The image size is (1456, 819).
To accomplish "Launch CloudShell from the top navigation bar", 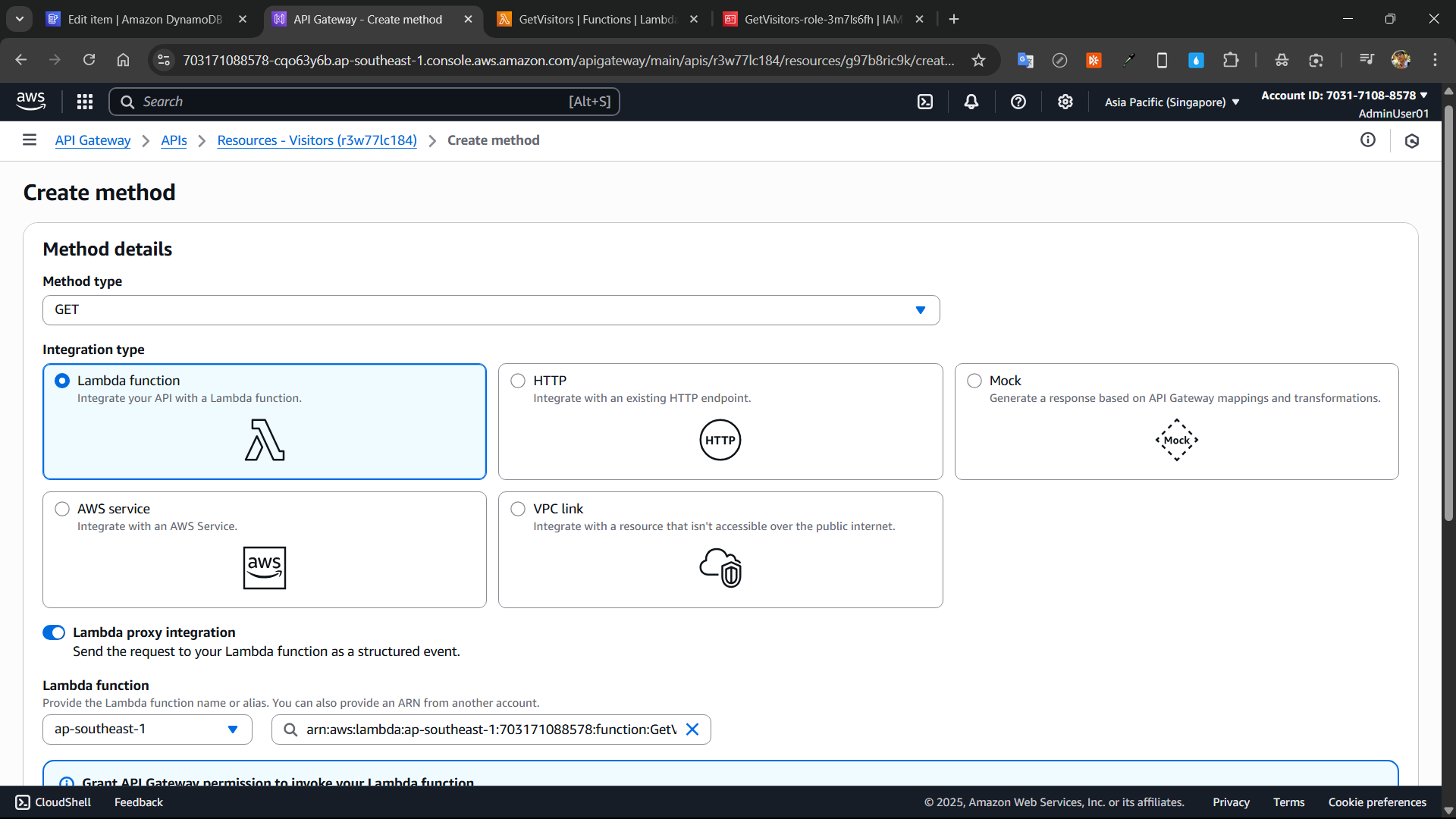I will [925, 102].
